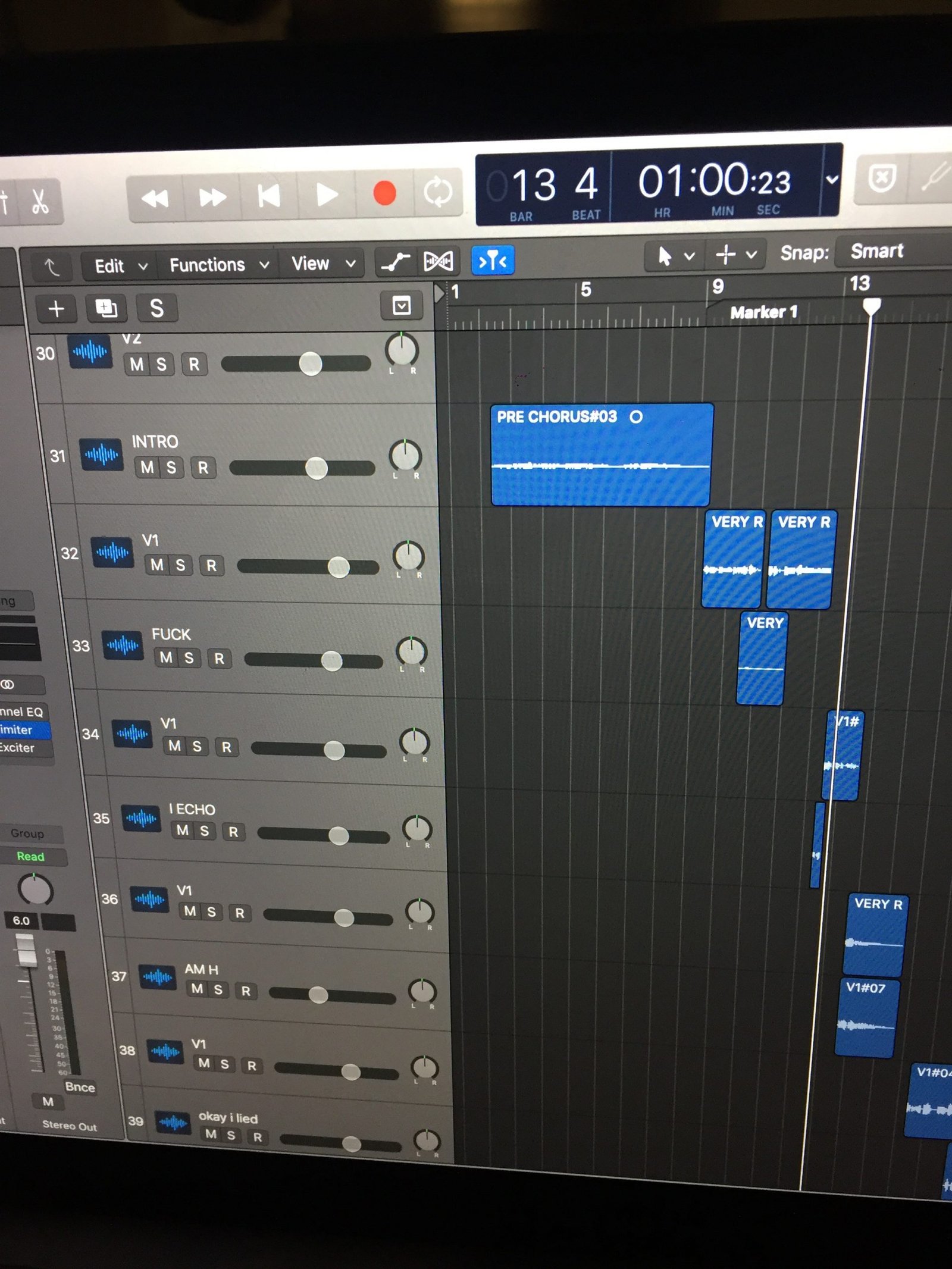Record-enable track 32 V1
The width and height of the screenshot is (952, 1269).
point(211,565)
